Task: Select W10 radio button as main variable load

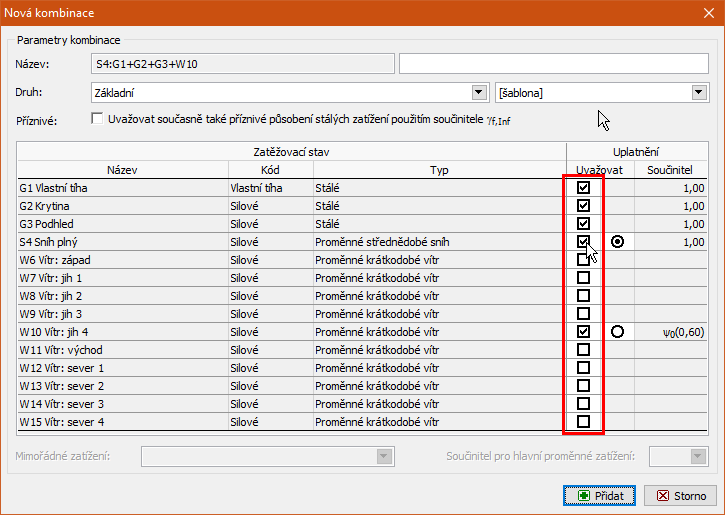Action: point(617,331)
